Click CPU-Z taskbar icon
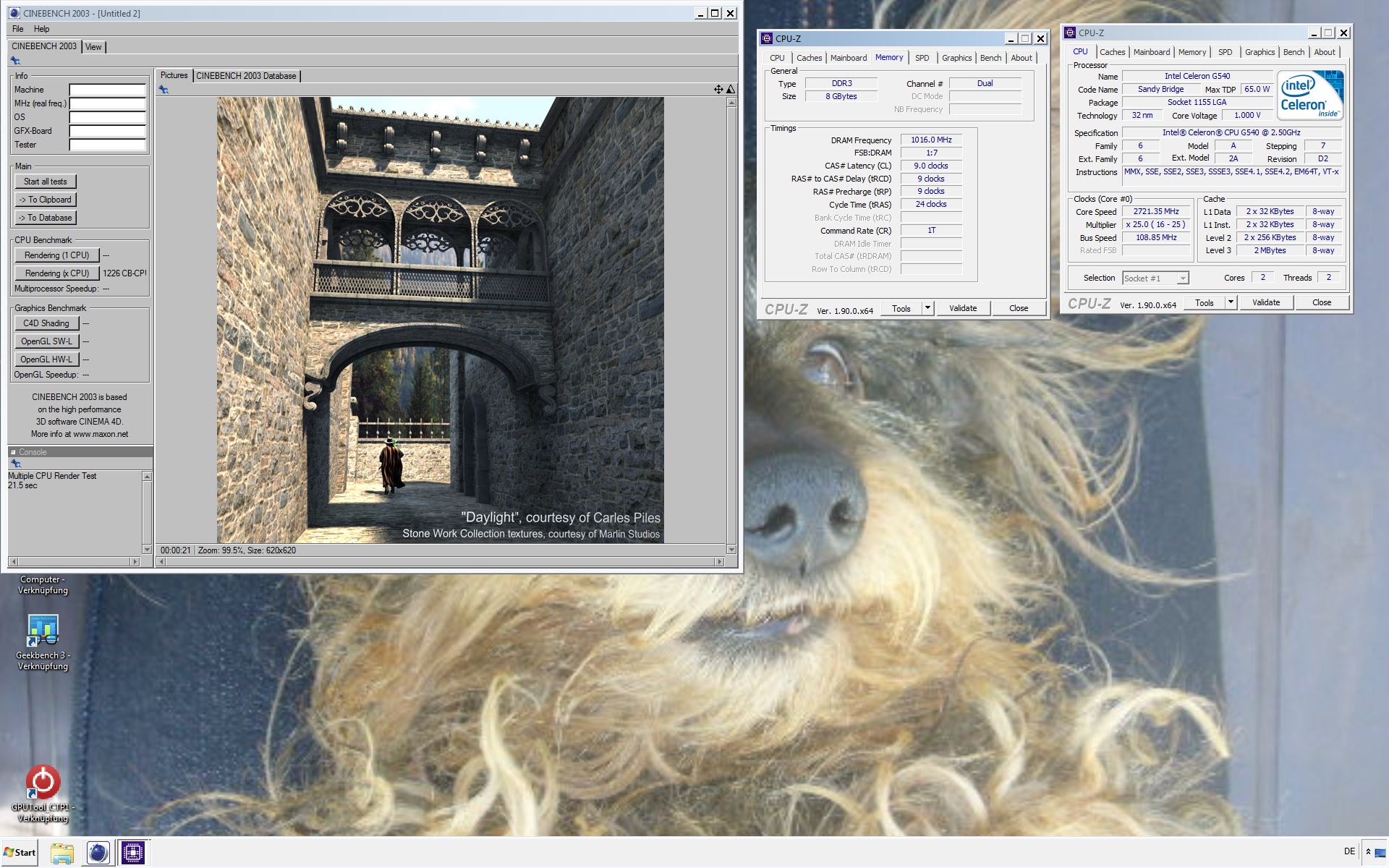Image resolution: width=1389 pixels, height=868 pixels. pos(132,853)
